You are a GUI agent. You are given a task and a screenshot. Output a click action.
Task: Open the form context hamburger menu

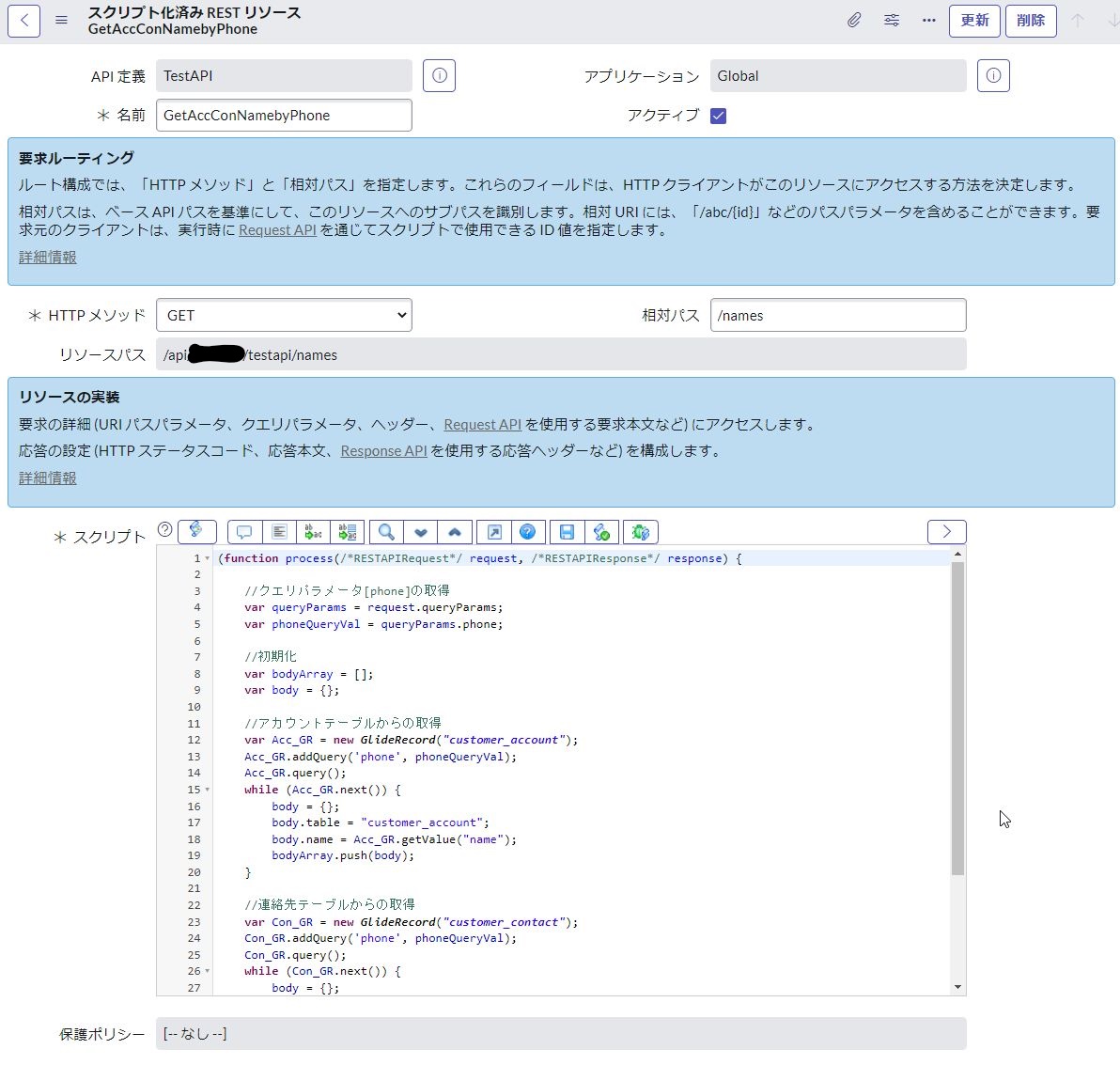tap(59, 20)
